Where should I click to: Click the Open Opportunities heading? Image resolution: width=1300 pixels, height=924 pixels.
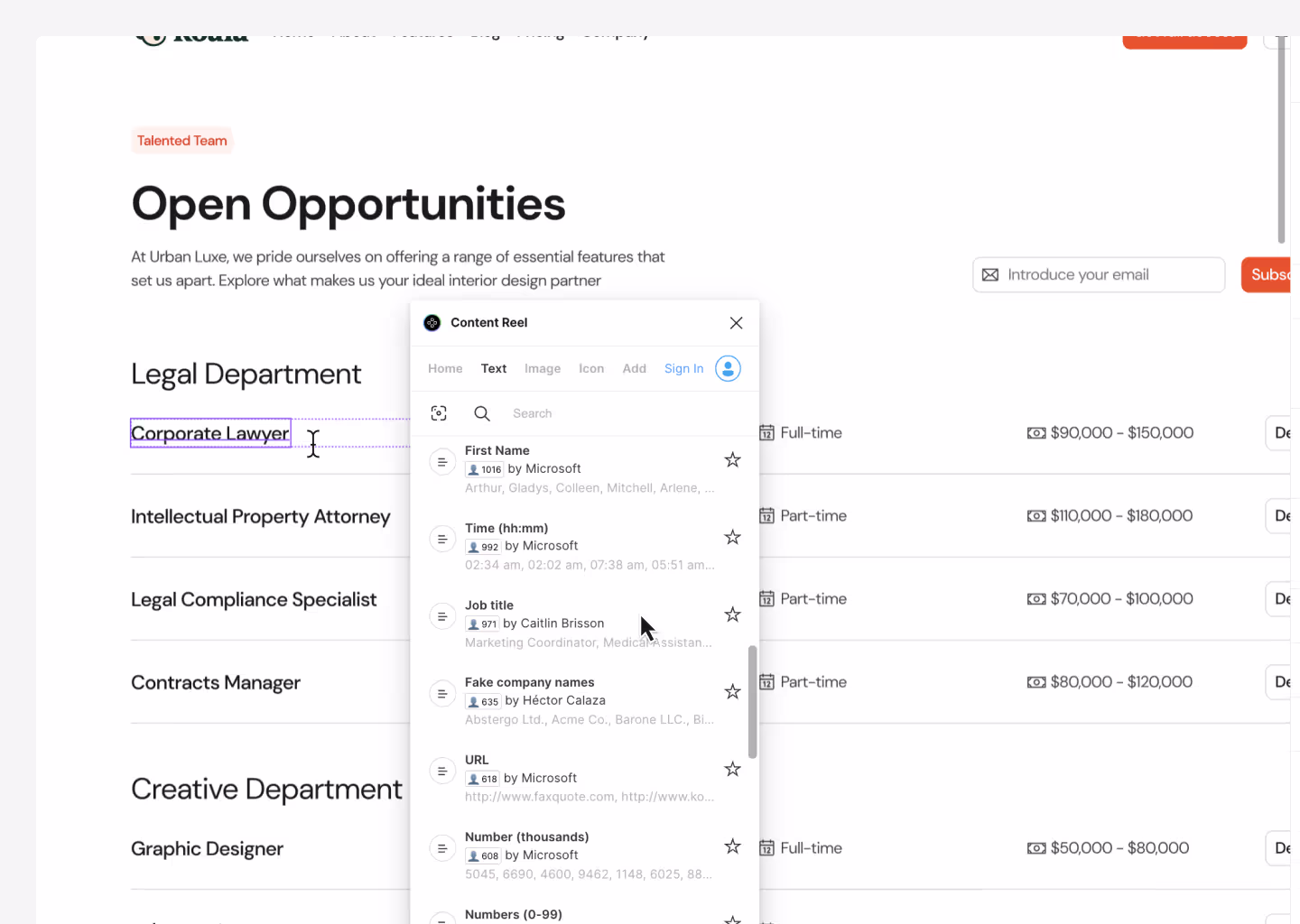pyautogui.click(x=348, y=204)
